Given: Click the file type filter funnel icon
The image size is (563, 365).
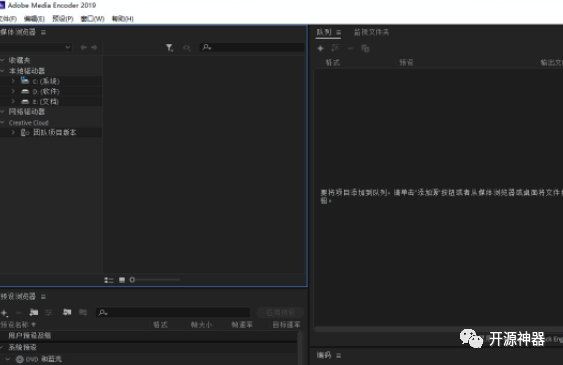Looking at the screenshot, I should [169, 47].
